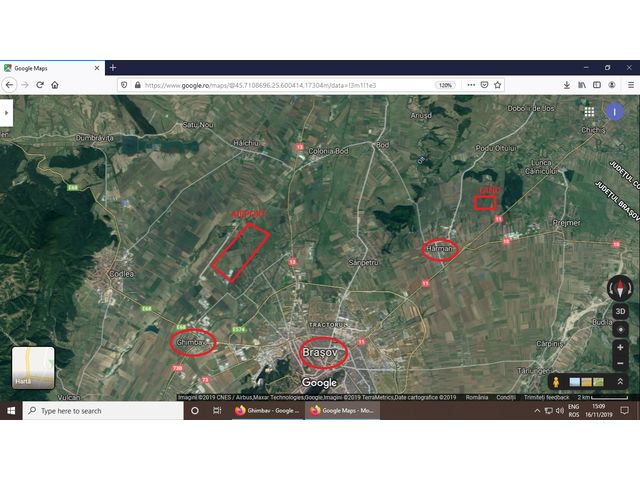The image size is (640, 480).
Task: Show hidden system tray icons chevron
Action: tap(537, 411)
